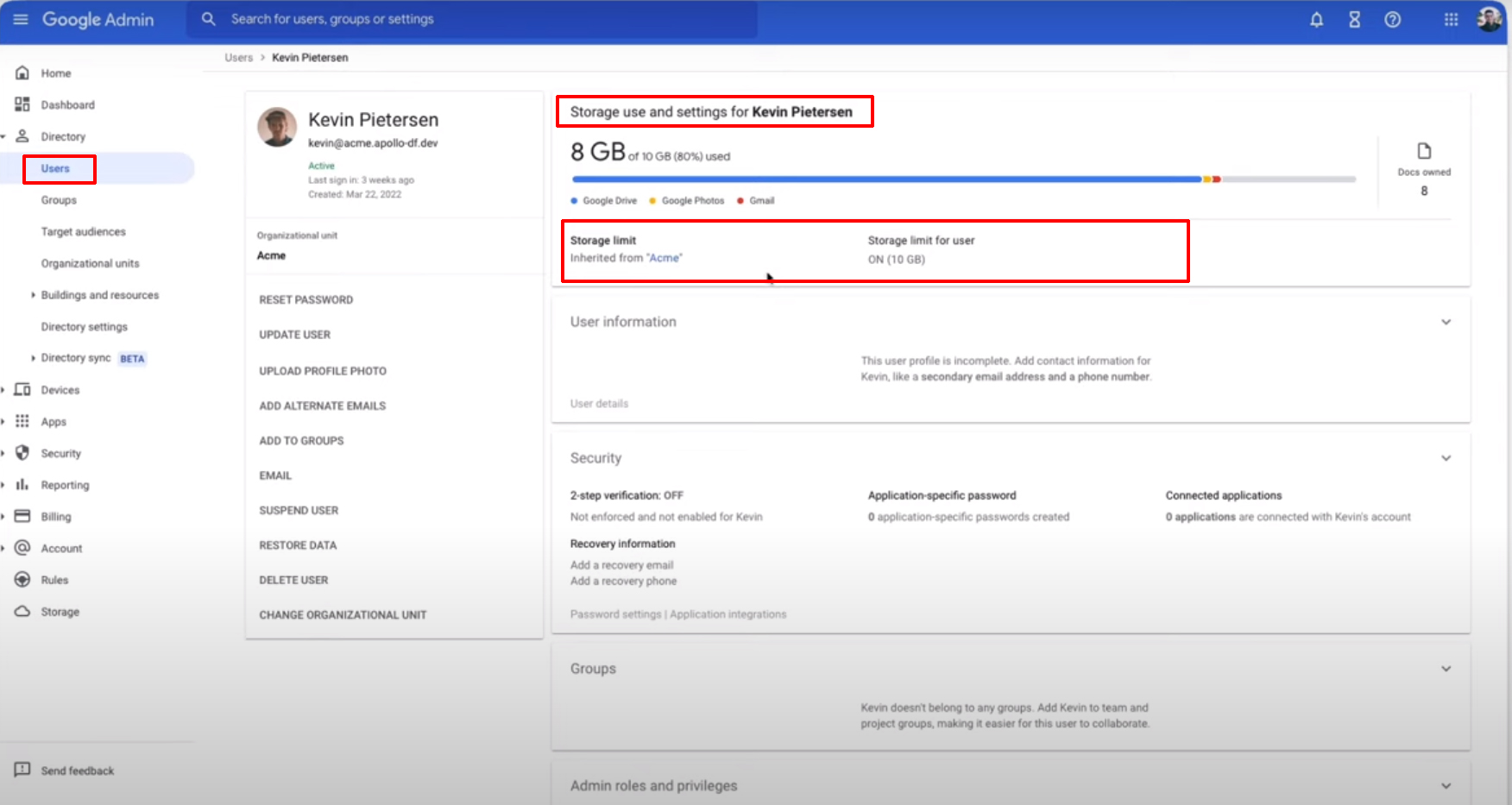Open the hourglass tasks icon
This screenshot has width=1512, height=805.
[1354, 19]
